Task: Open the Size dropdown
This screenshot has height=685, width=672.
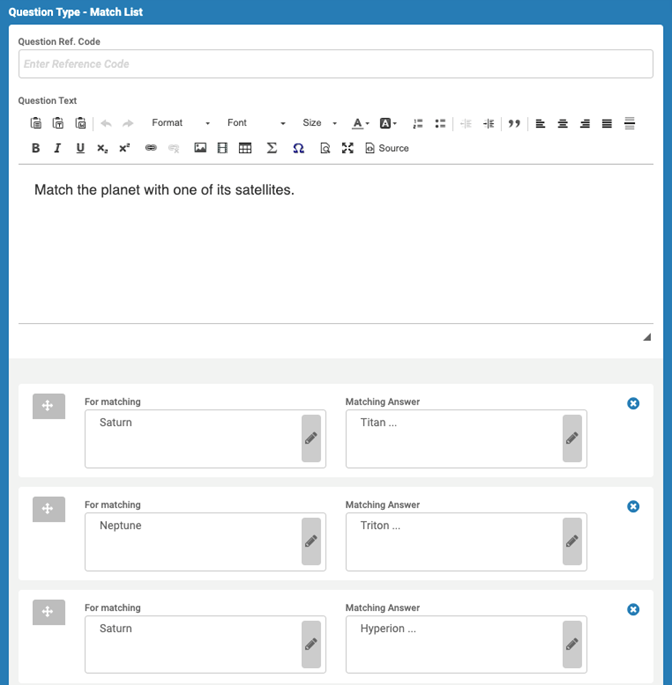Action: 319,123
